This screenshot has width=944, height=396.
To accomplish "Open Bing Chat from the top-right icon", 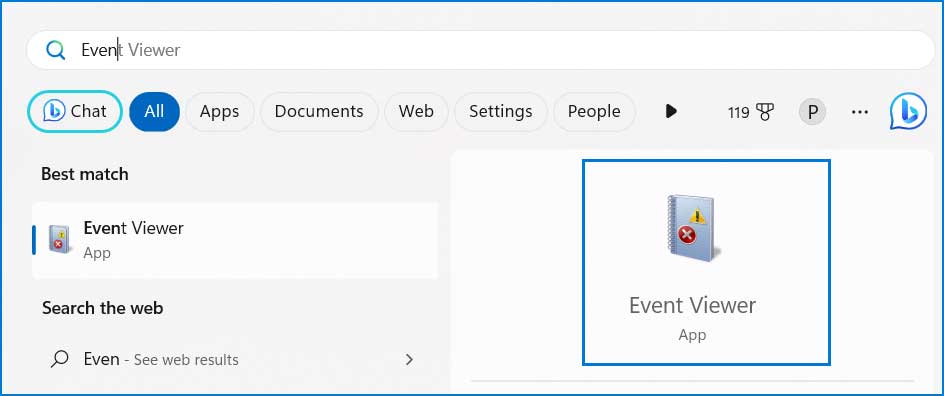I will click(908, 111).
